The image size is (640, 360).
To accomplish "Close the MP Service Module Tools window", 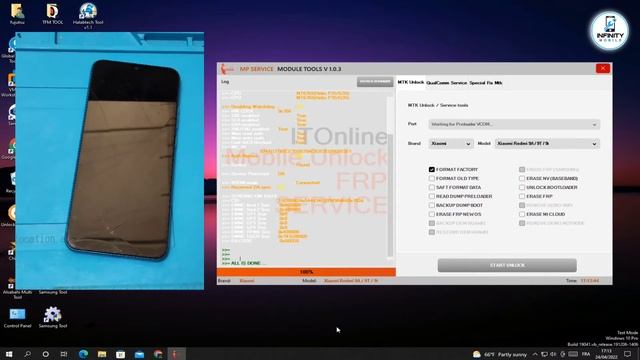I will tap(603, 69).
